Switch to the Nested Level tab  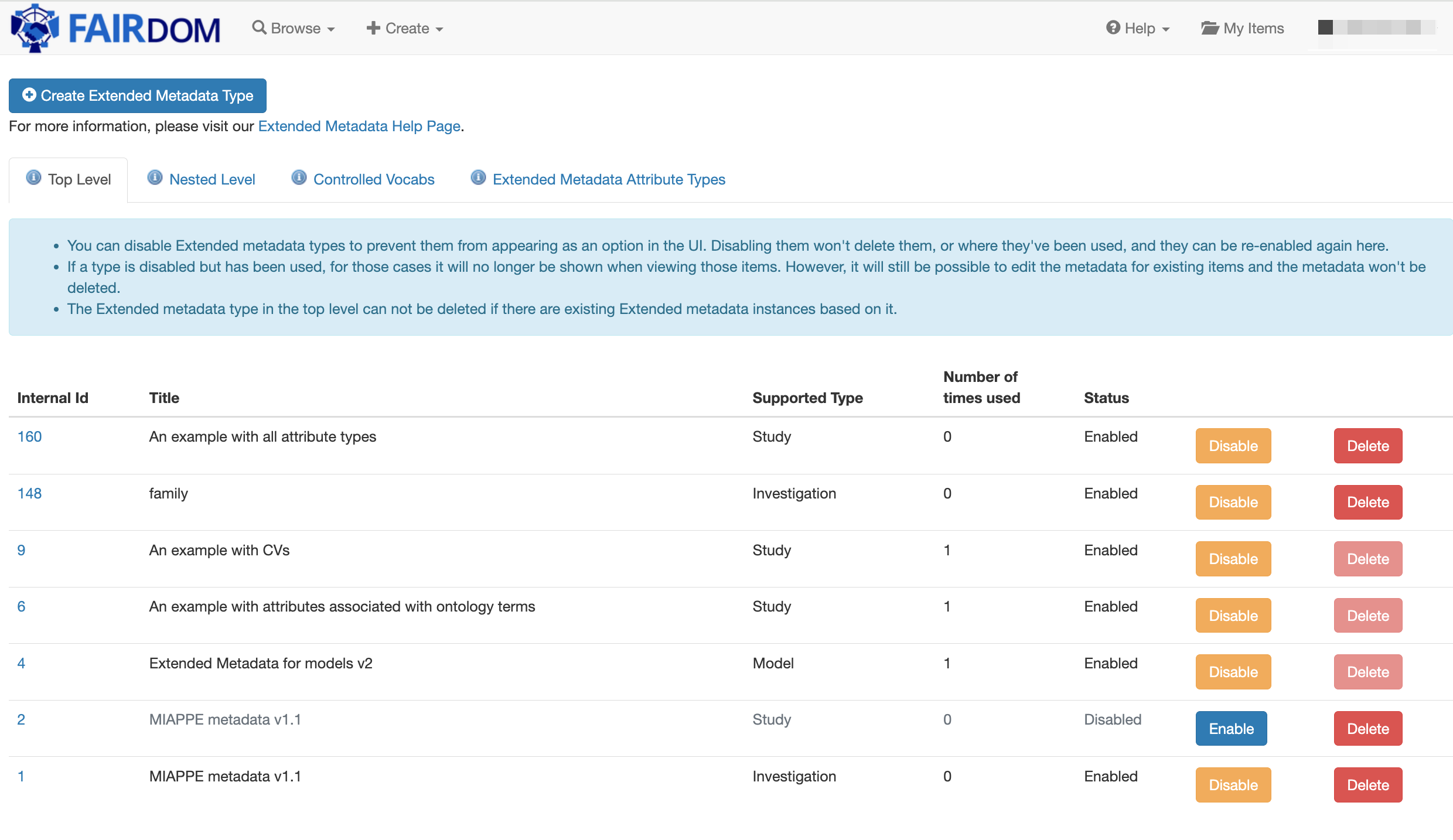tap(212, 179)
